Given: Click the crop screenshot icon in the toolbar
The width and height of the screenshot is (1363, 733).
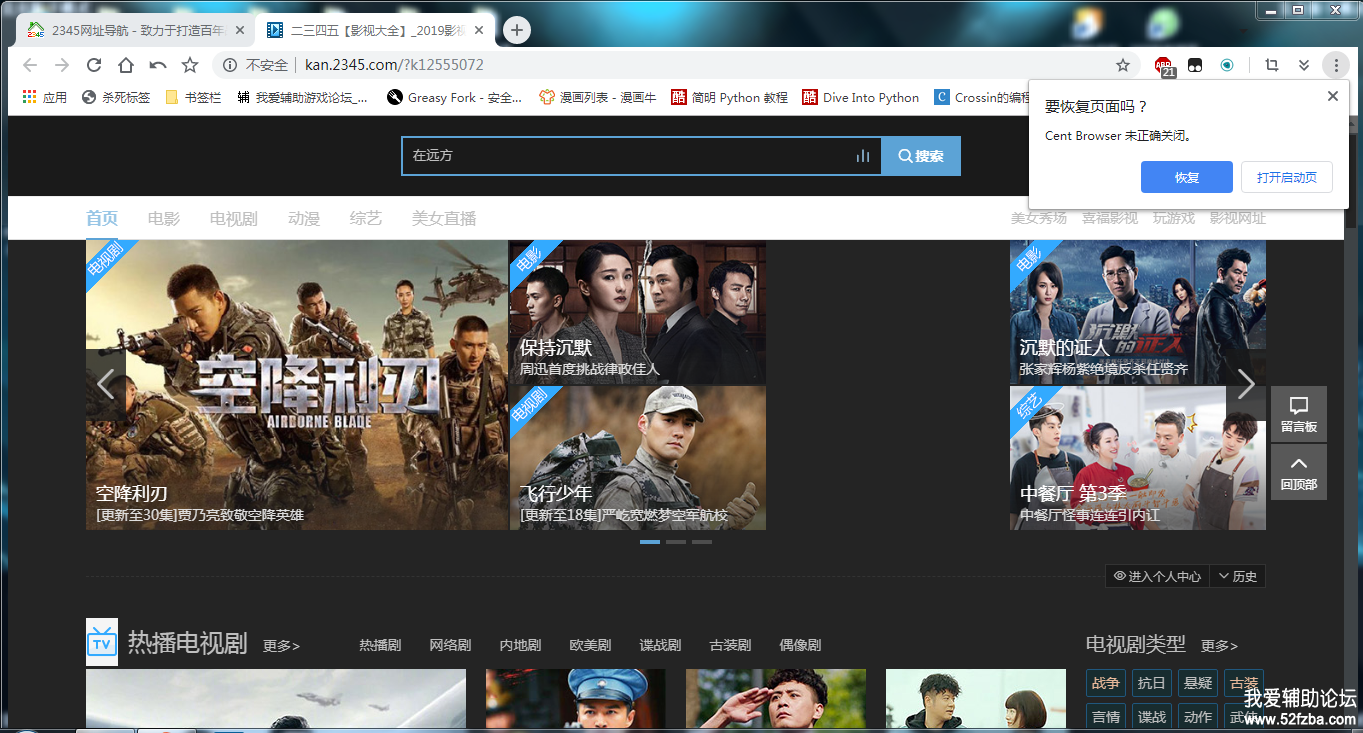Looking at the screenshot, I should tap(1272, 65).
